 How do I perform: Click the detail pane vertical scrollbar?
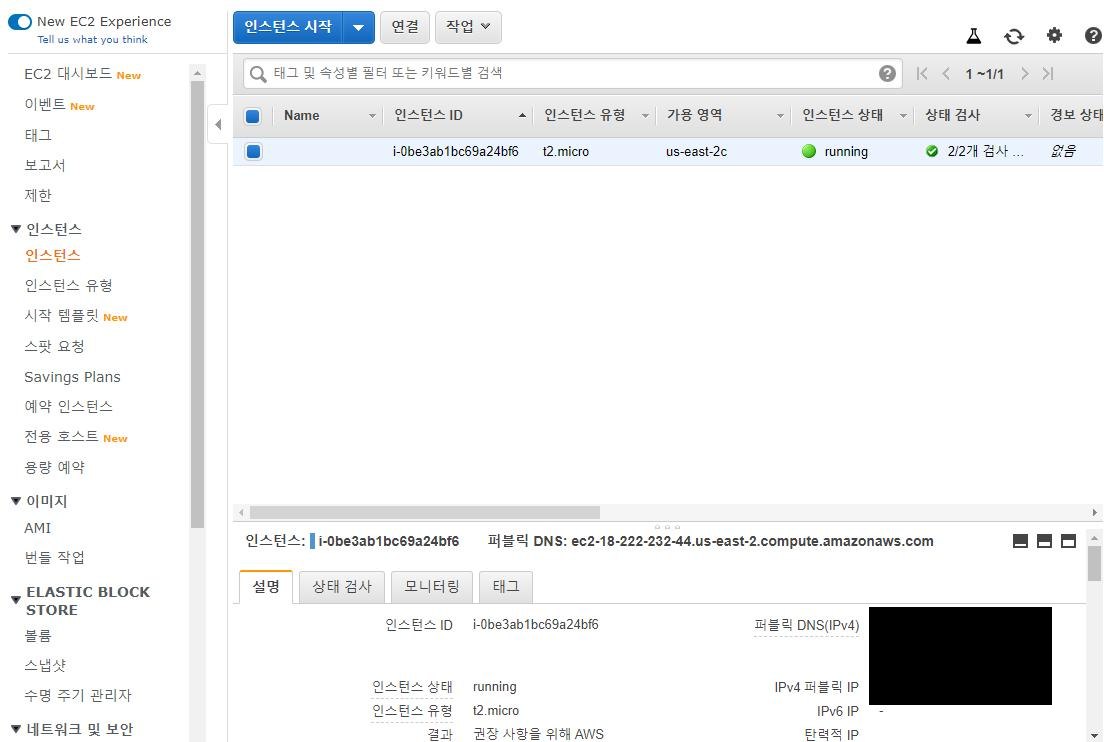1094,563
